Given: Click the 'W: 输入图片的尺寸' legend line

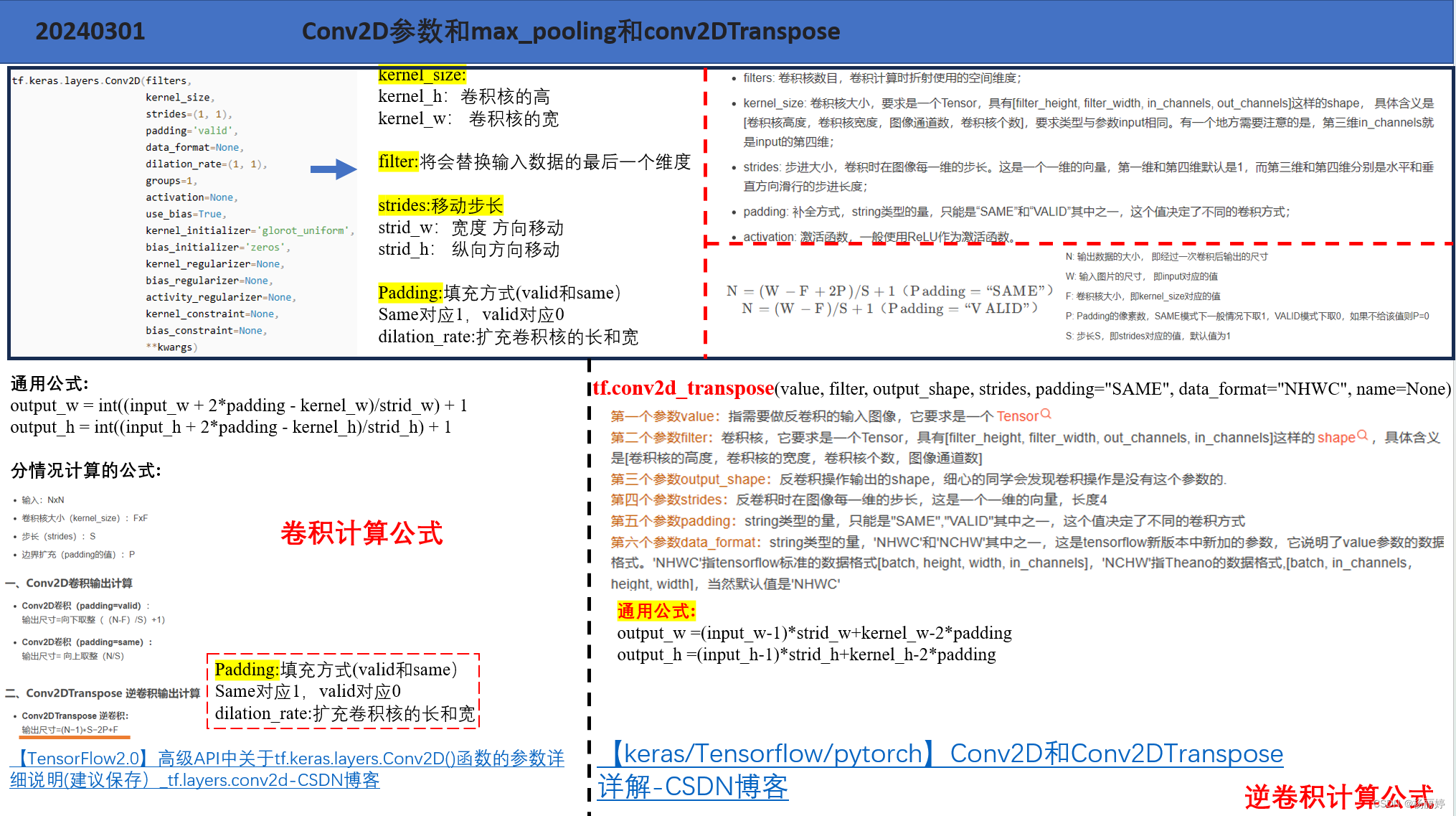Looking at the screenshot, I should (1141, 276).
